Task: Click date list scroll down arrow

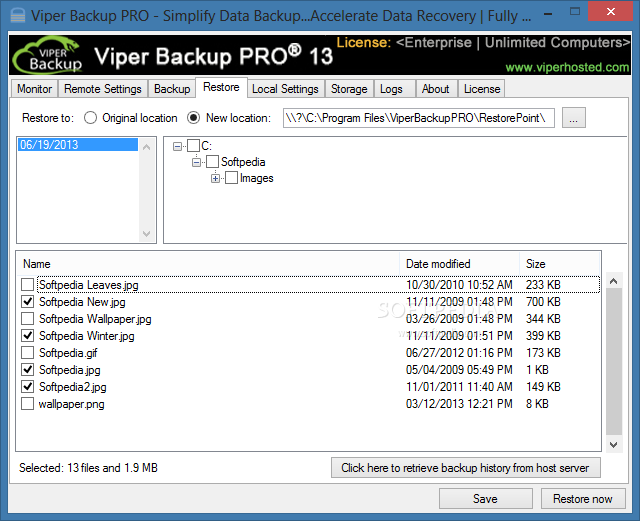Action: coord(147,234)
